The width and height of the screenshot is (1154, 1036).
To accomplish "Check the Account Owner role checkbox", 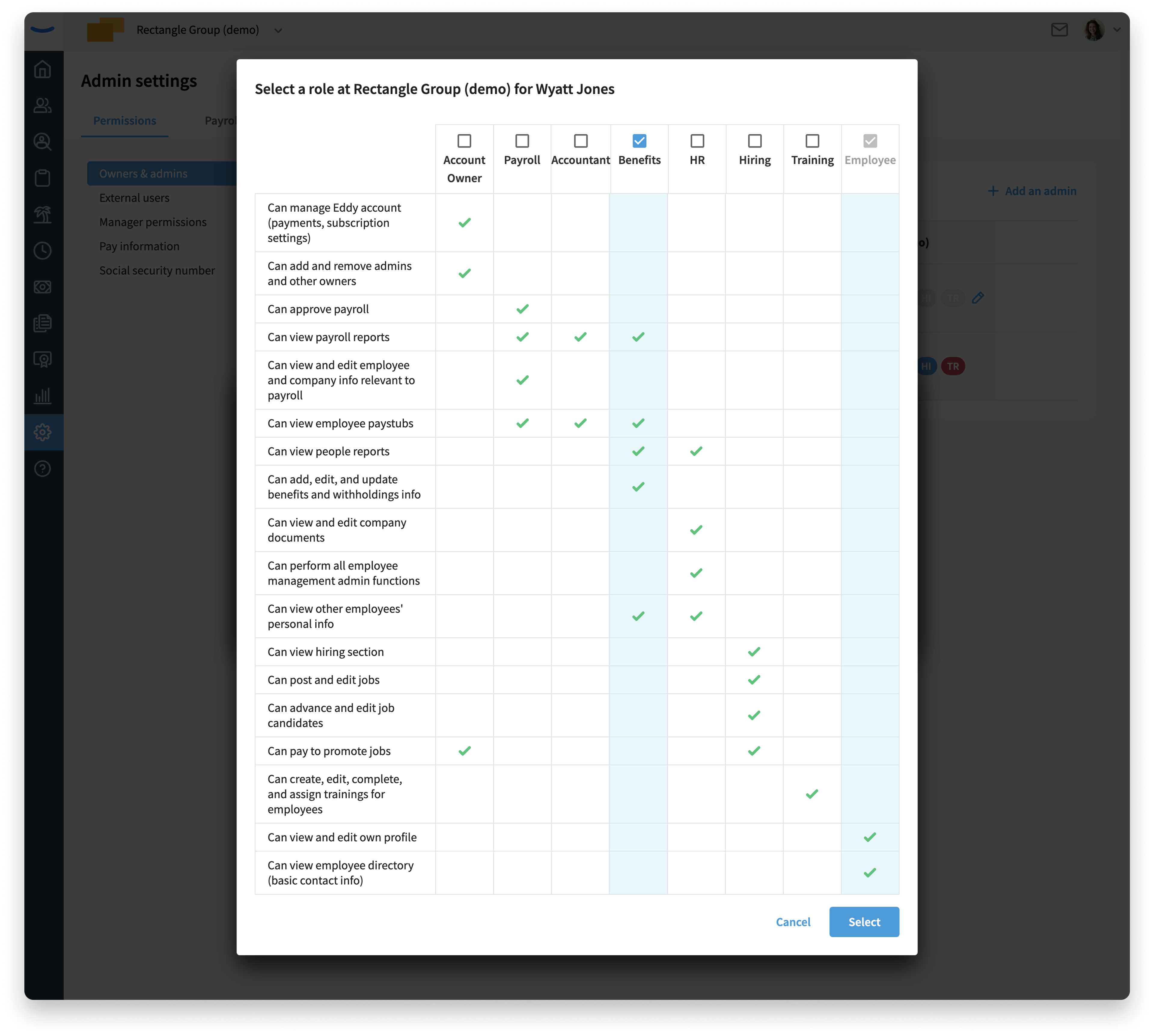I will [464, 141].
